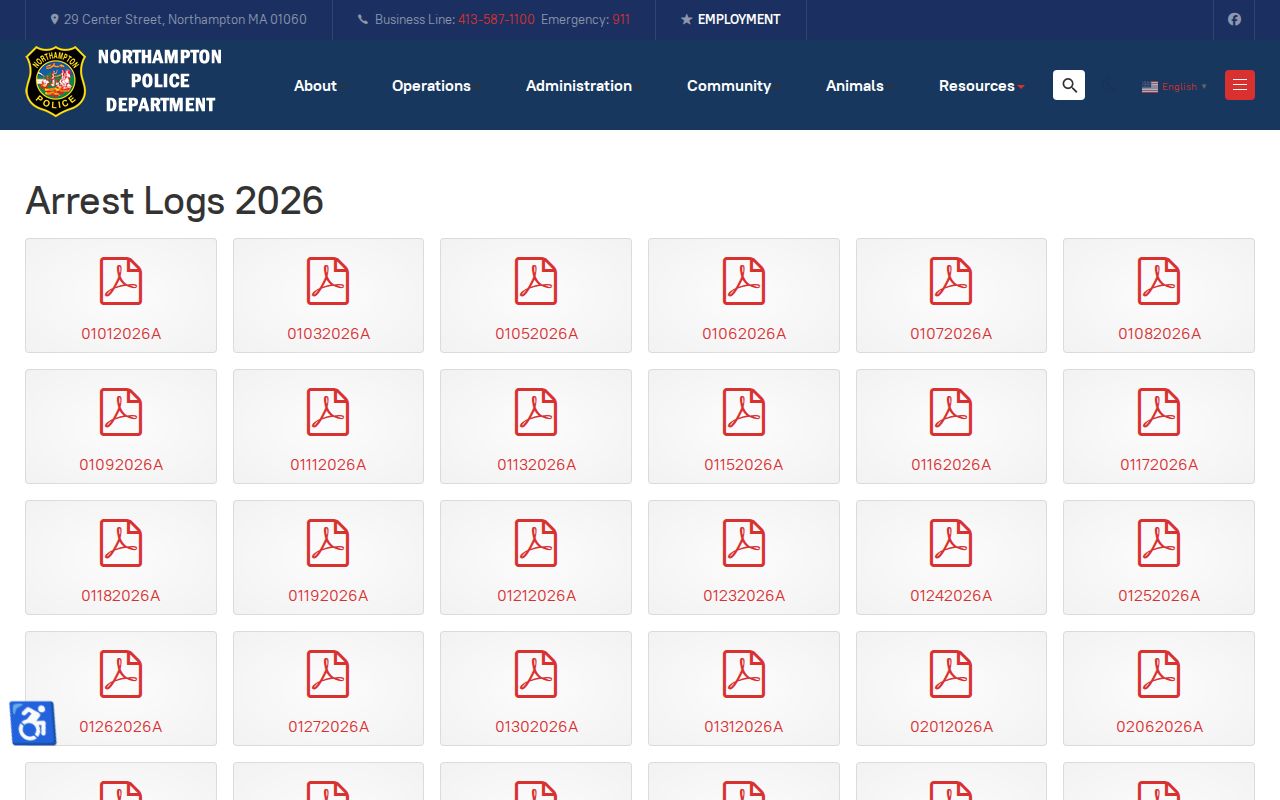The height and width of the screenshot is (800, 1280).
Task: Open PDF icon for 01032026A
Action: point(328,281)
